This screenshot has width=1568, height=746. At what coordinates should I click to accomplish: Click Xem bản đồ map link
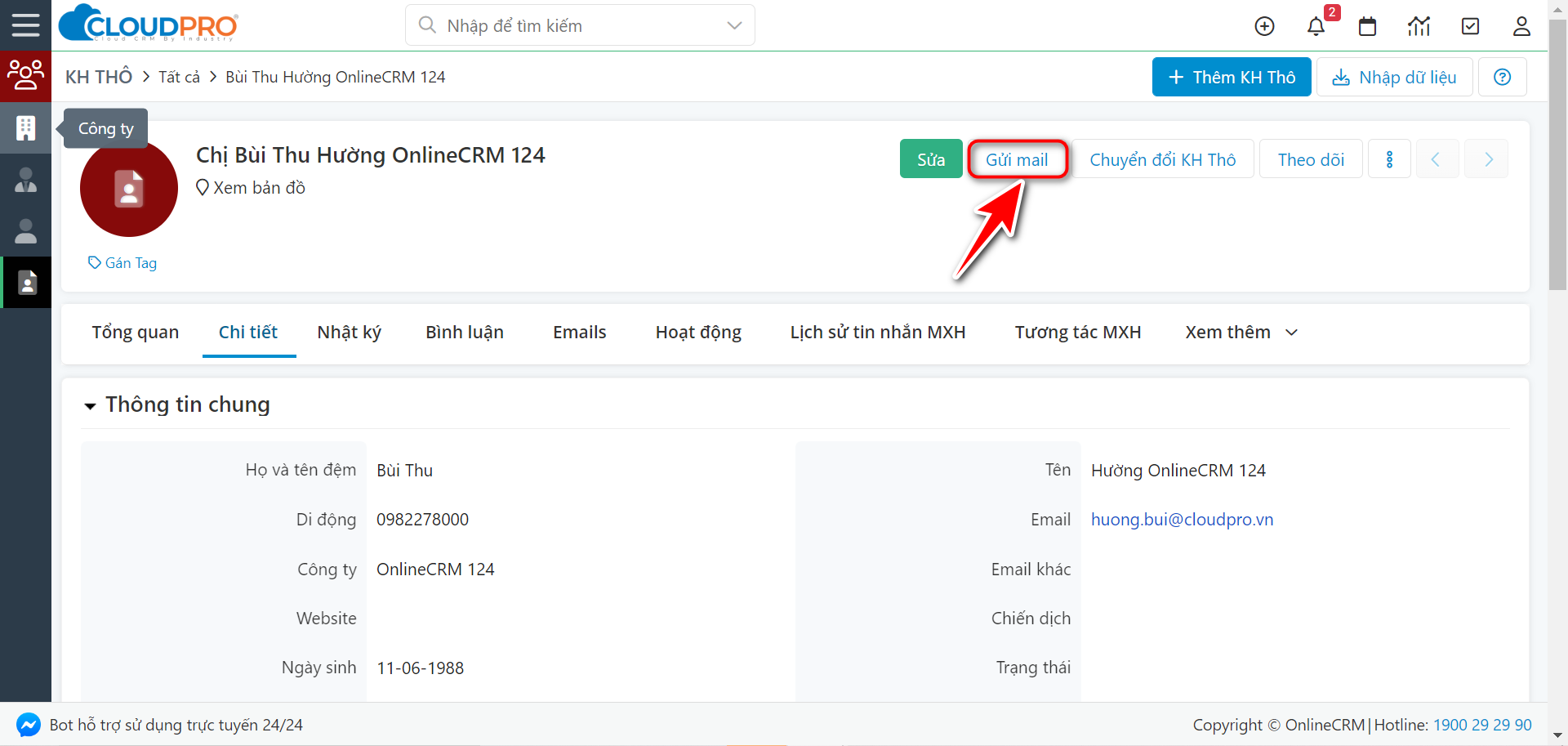251,188
